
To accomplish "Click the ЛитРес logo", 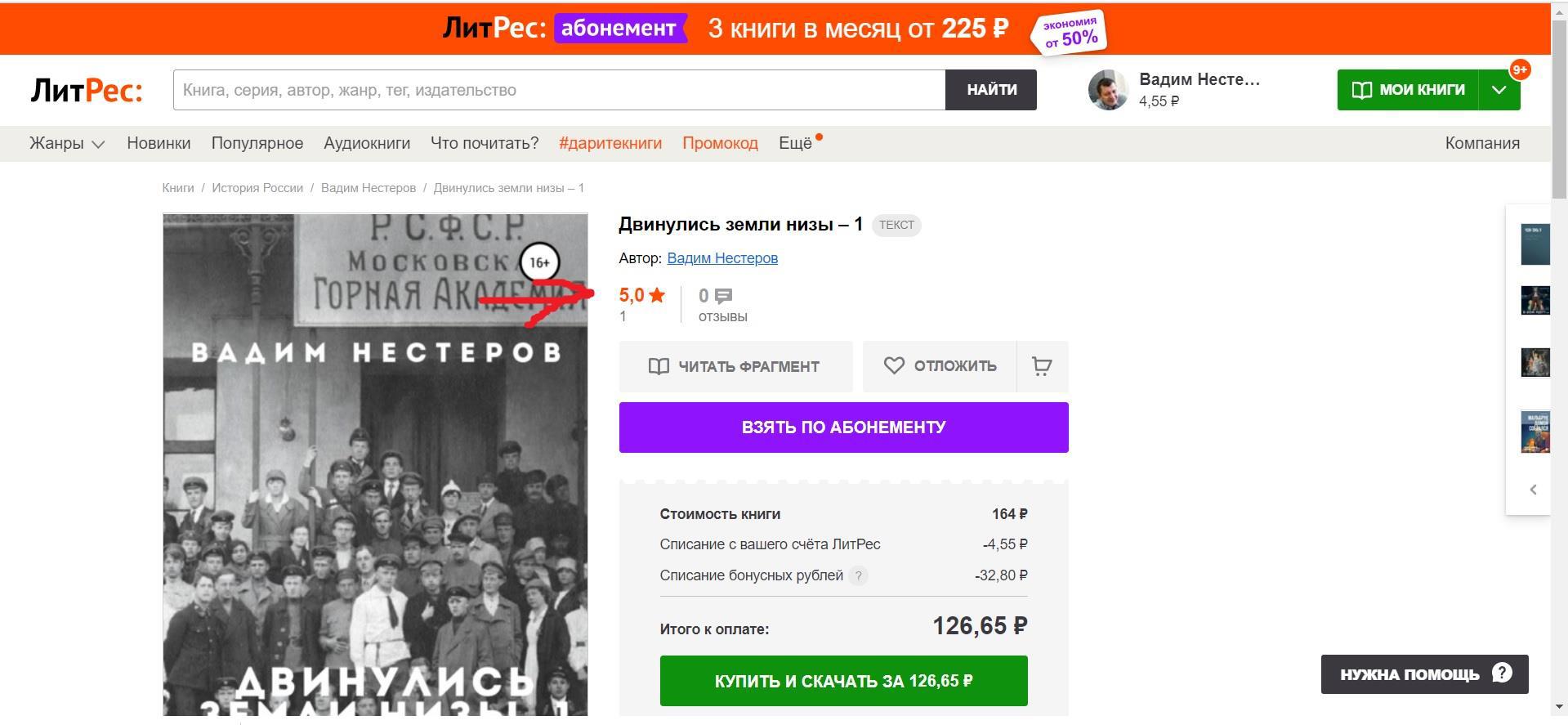I will [x=87, y=90].
